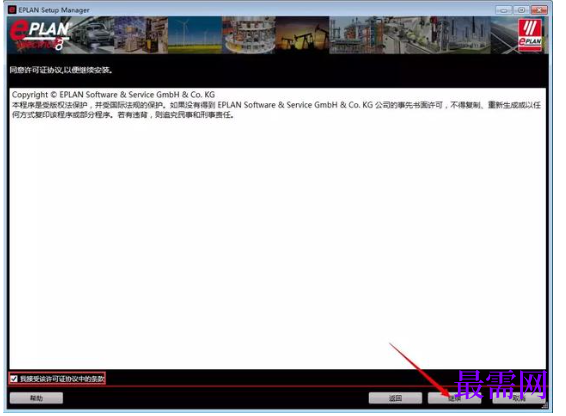Viewport: 566px width, 416px height.
Task: Click the EPLAN Setup Manager title bar icon
Action: (12, 10)
